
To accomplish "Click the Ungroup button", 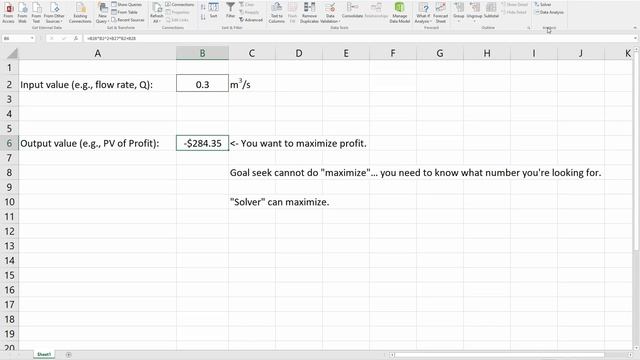I will [474, 11].
